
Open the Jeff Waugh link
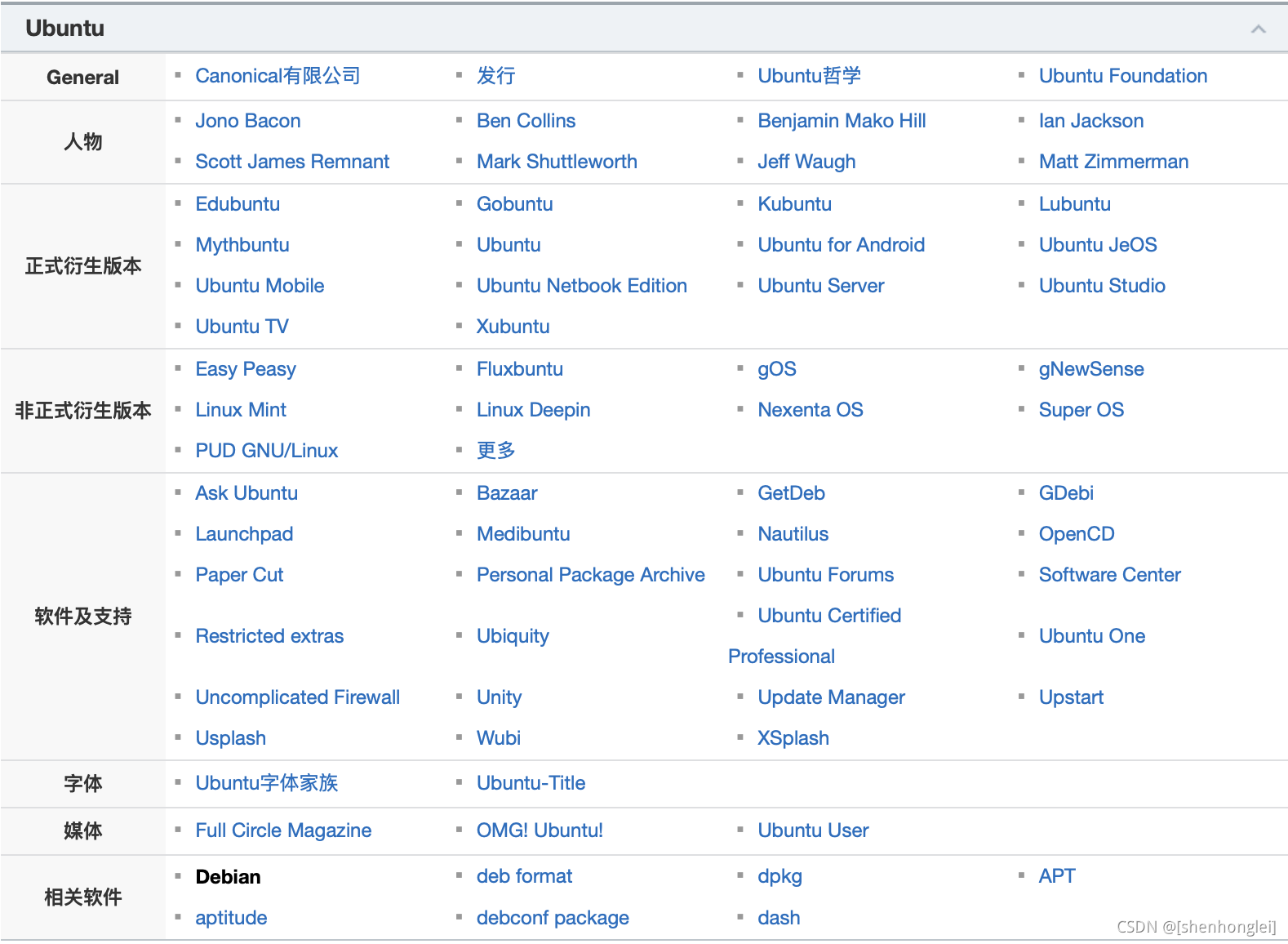pyautogui.click(x=806, y=162)
